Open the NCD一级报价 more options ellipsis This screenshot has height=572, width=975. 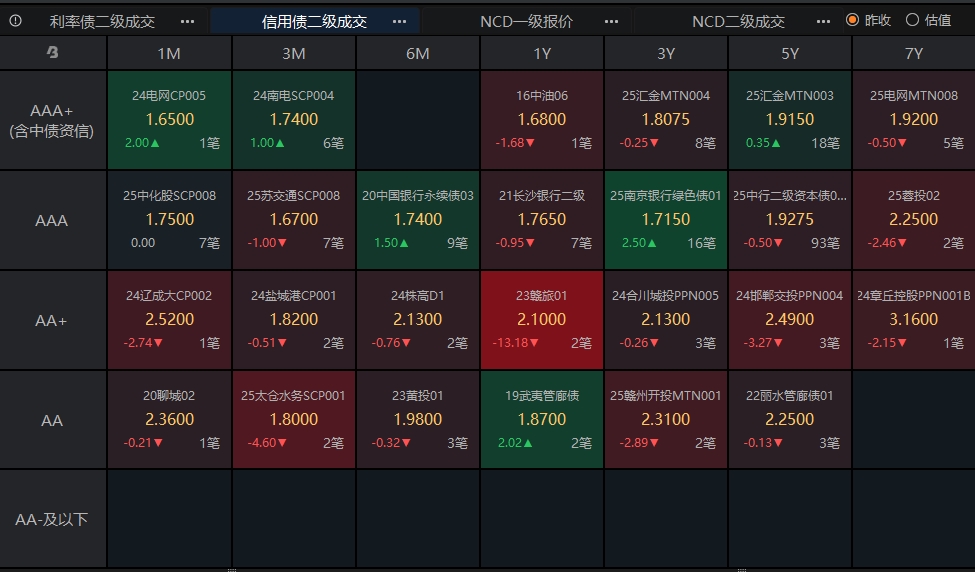click(612, 22)
